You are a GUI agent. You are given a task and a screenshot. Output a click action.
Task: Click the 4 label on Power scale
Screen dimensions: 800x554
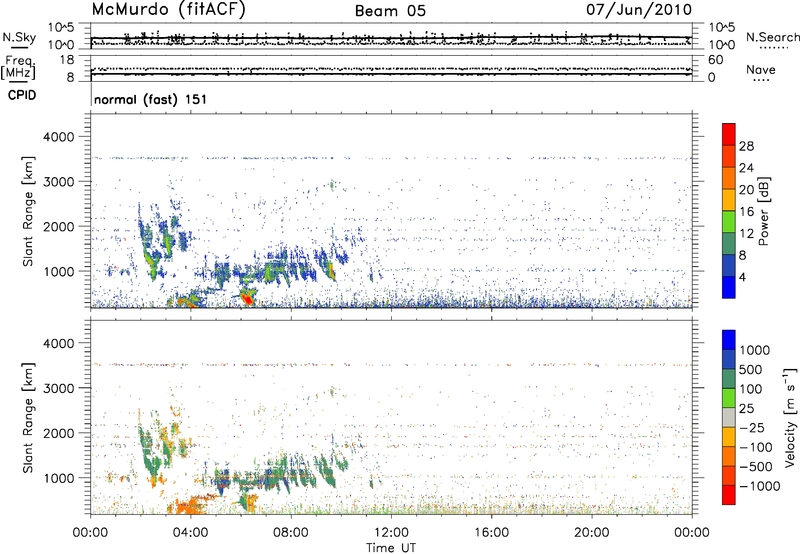(x=742, y=278)
